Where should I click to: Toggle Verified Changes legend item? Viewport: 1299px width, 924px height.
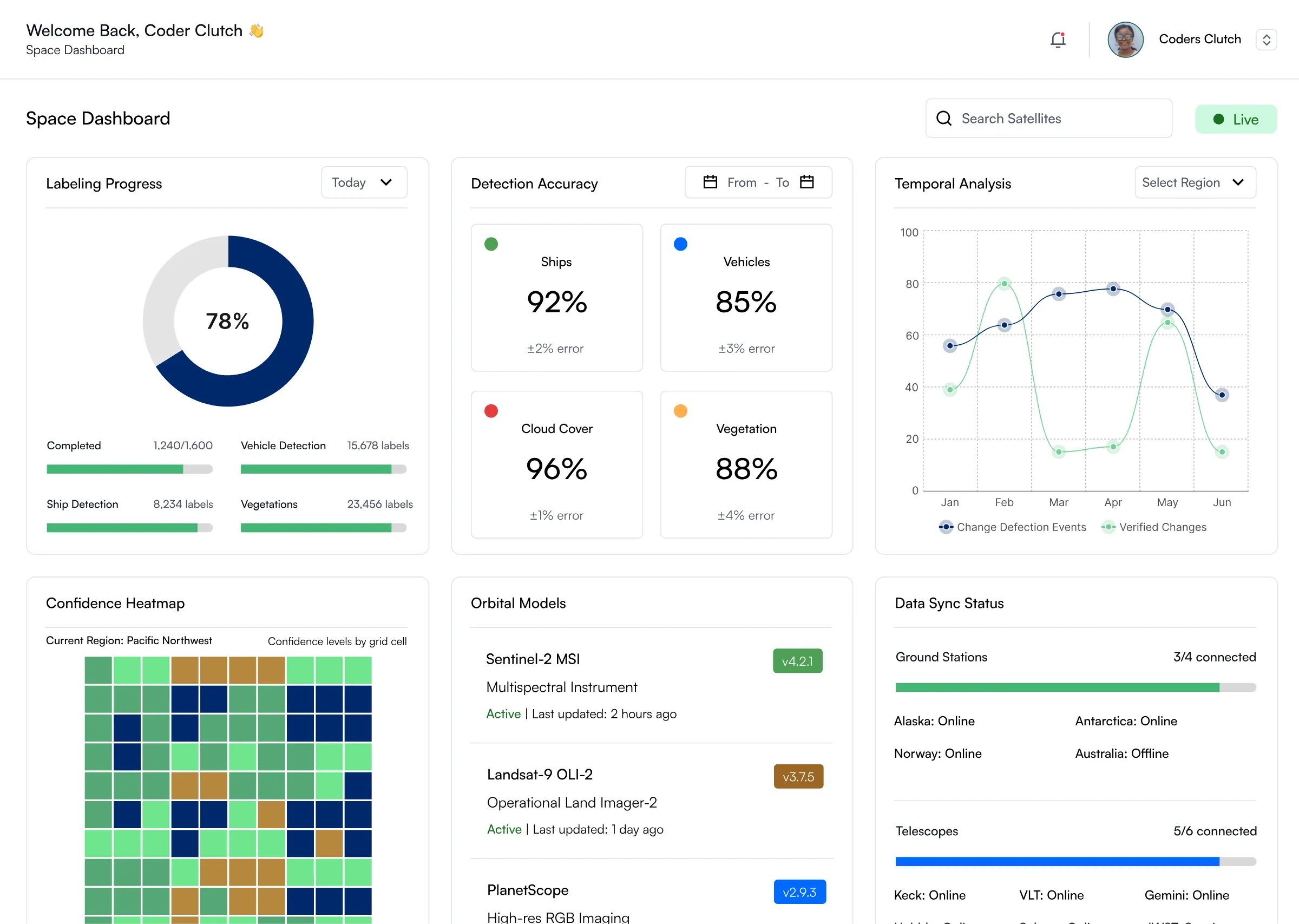coord(1153,527)
